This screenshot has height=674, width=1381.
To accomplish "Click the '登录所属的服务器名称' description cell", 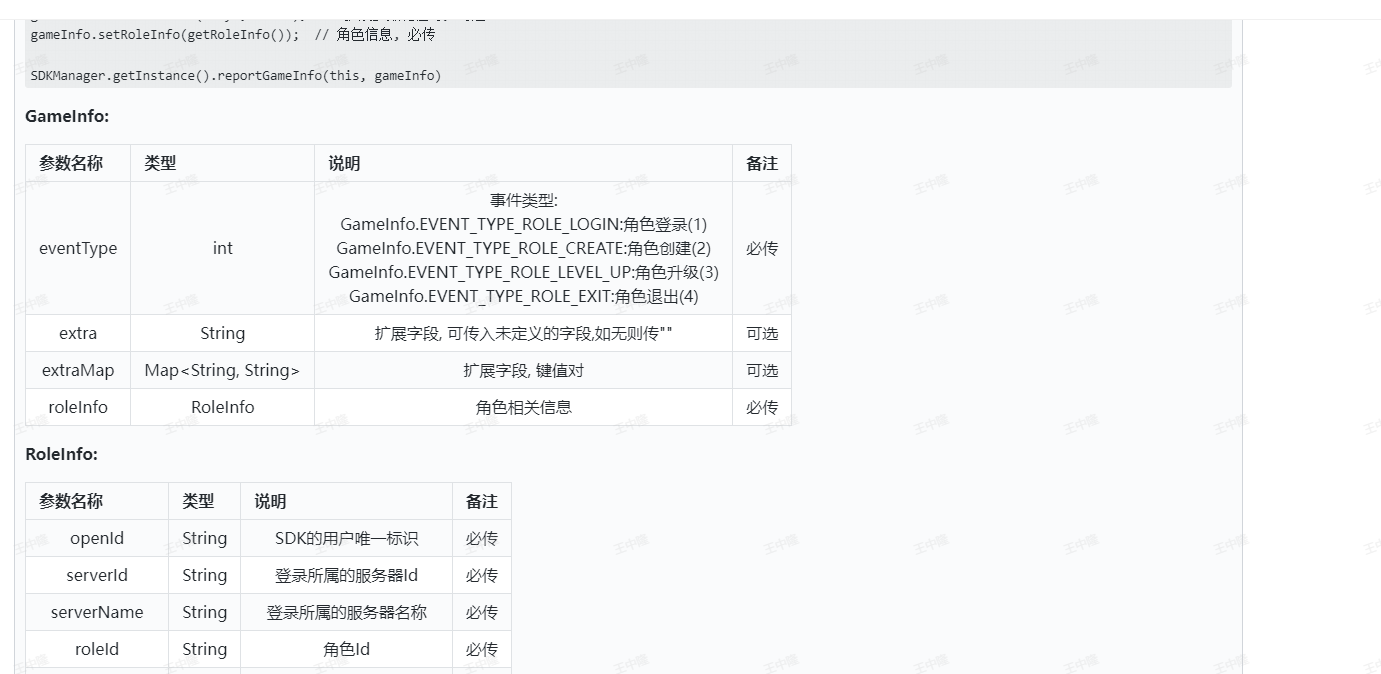I will [347, 612].
